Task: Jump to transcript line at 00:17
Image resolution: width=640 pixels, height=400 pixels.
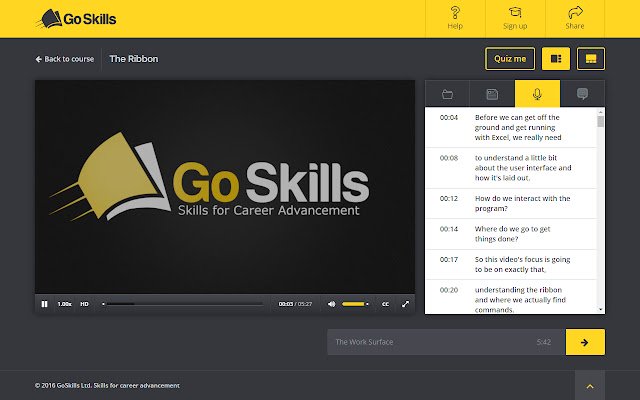Action: pyautogui.click(x=511, y=264)
